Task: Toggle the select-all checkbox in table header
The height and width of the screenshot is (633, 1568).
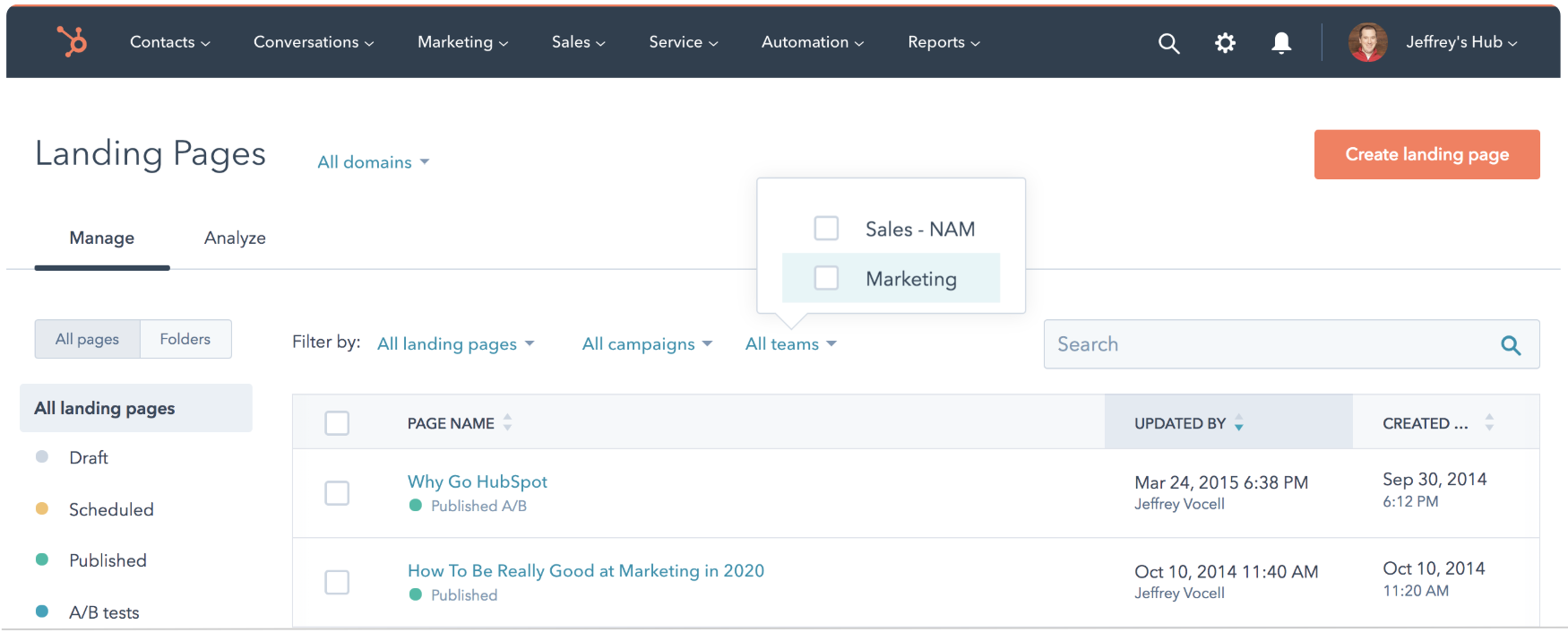Action: point(337,423)
